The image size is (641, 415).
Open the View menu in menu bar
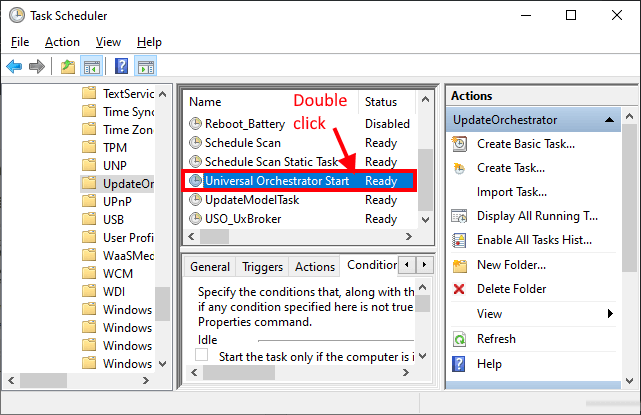pos(108,42)
